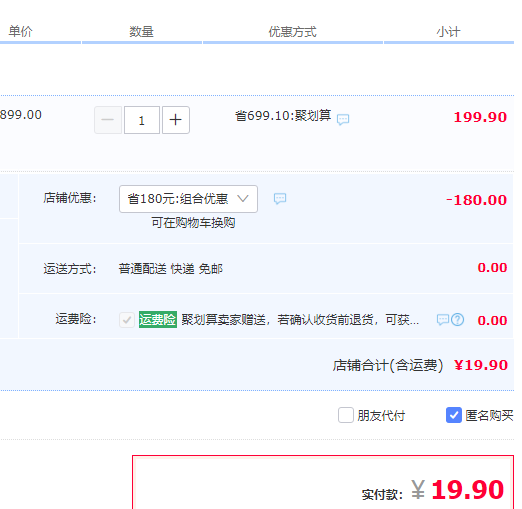The height and width of the screenshot is (509, 522).
Task: Click the 优惠方式 column header
Action: [x=293, y=32]
